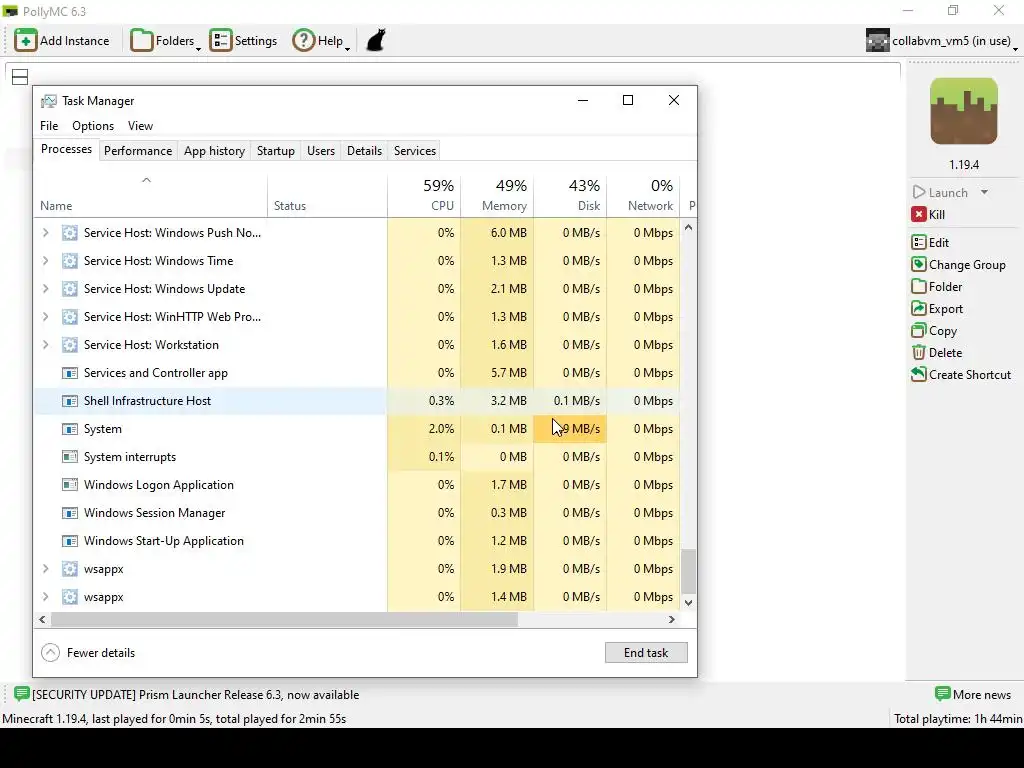
Task: Click the Create Shortcut icon
Action: coord(919,374)
